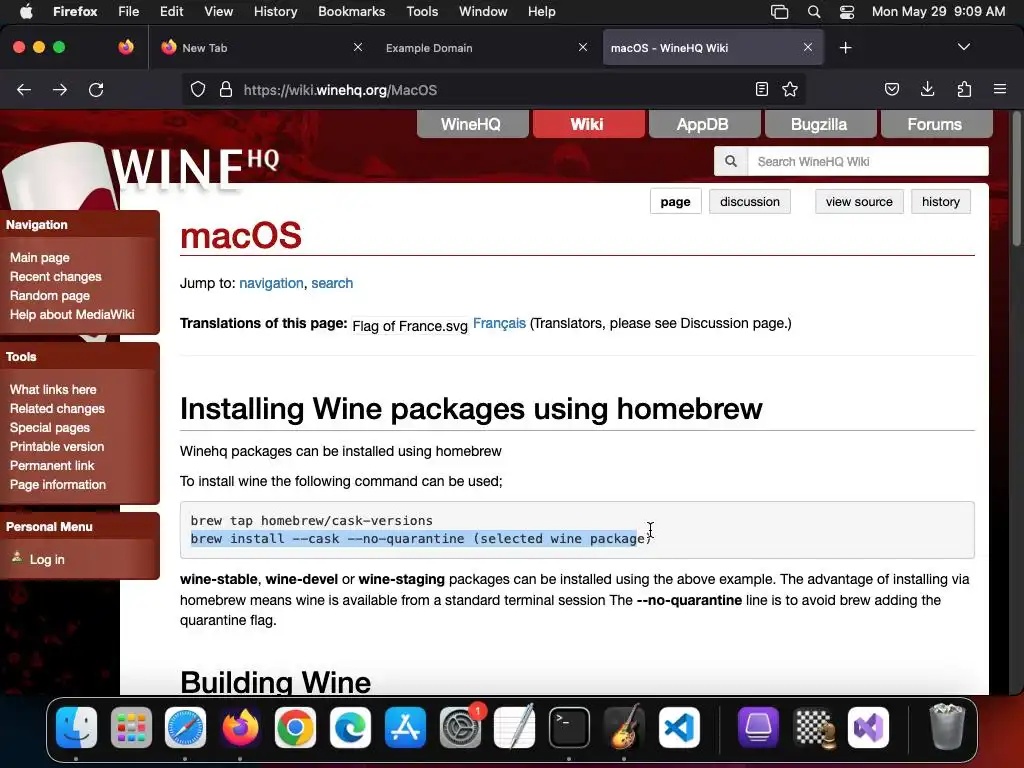Click Log in under Personal Menu
Screen dimensions: 1024x768
[47, 560]
